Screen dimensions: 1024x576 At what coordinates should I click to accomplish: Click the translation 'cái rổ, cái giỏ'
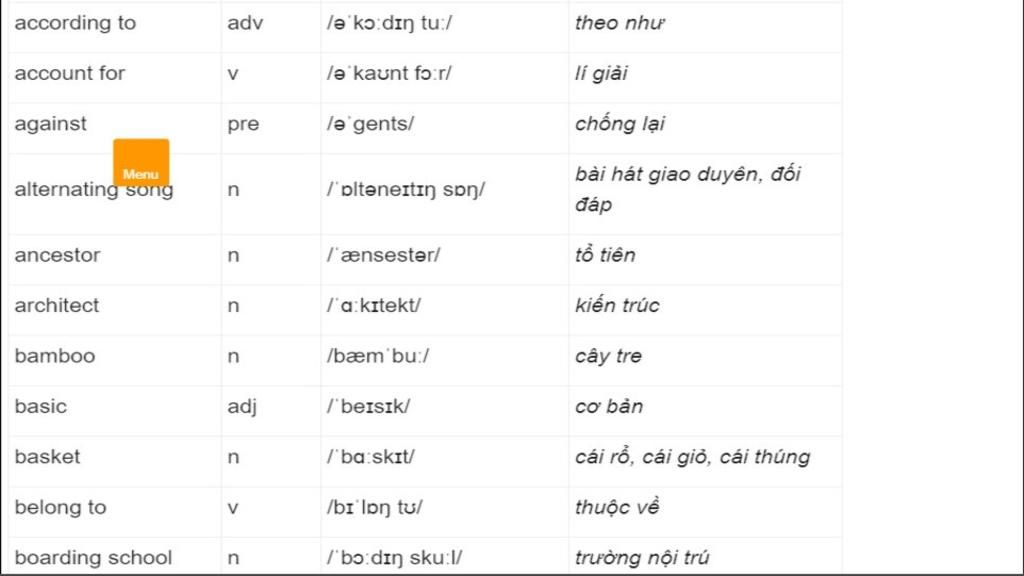click(642, 456)
